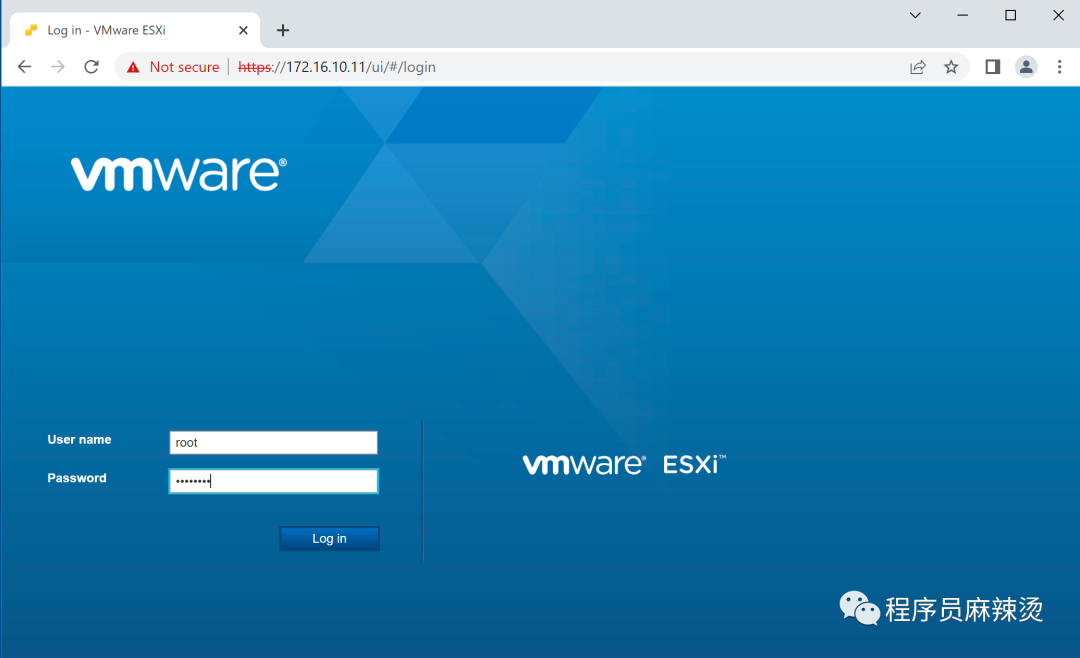Open the tab search chevron
The width and height of the screenshot is (1080, 658).
[x=915, y=15]
